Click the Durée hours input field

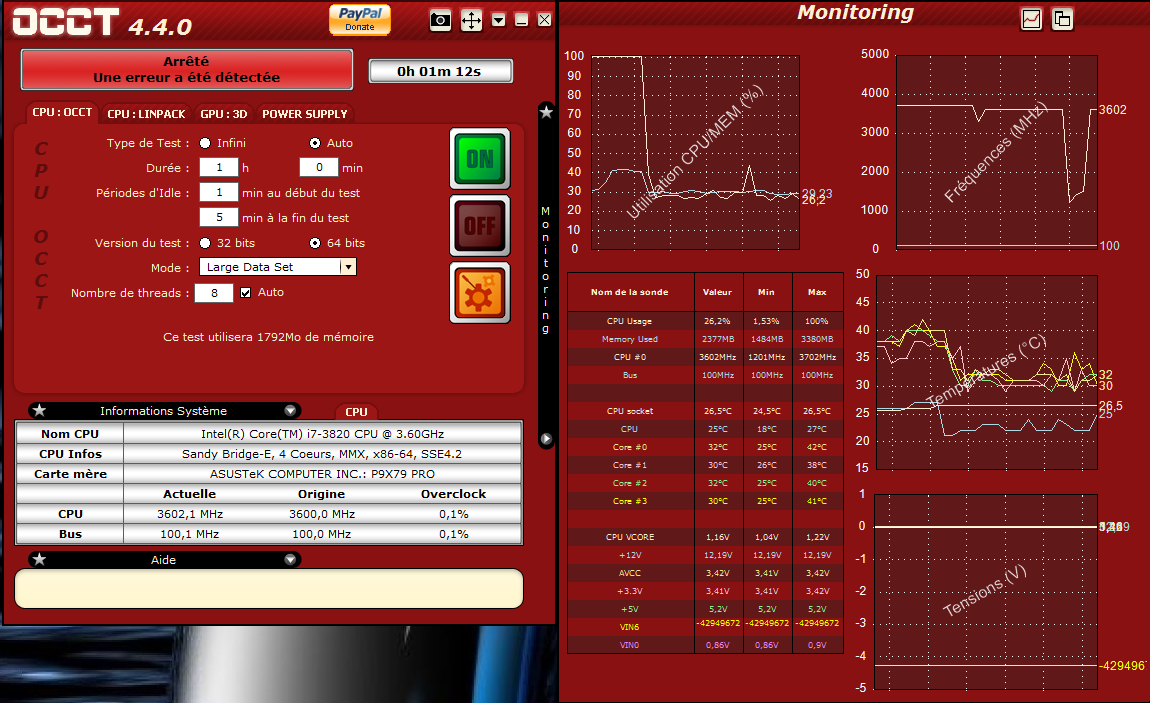pos(219,168)
